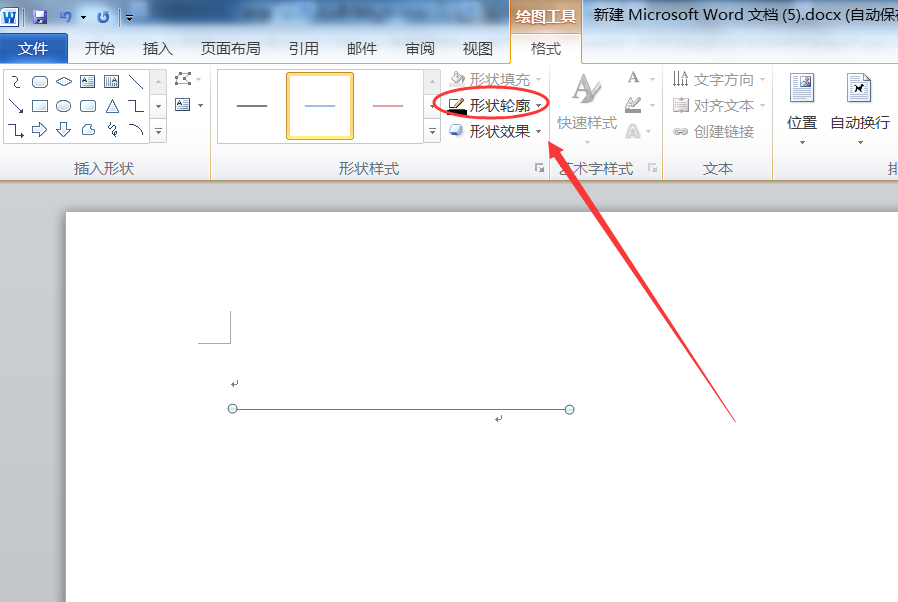Click the Undo arrow icon
The width and height of the screenshot is (898, 602).
pyautogui.click(x=66, y=17)
